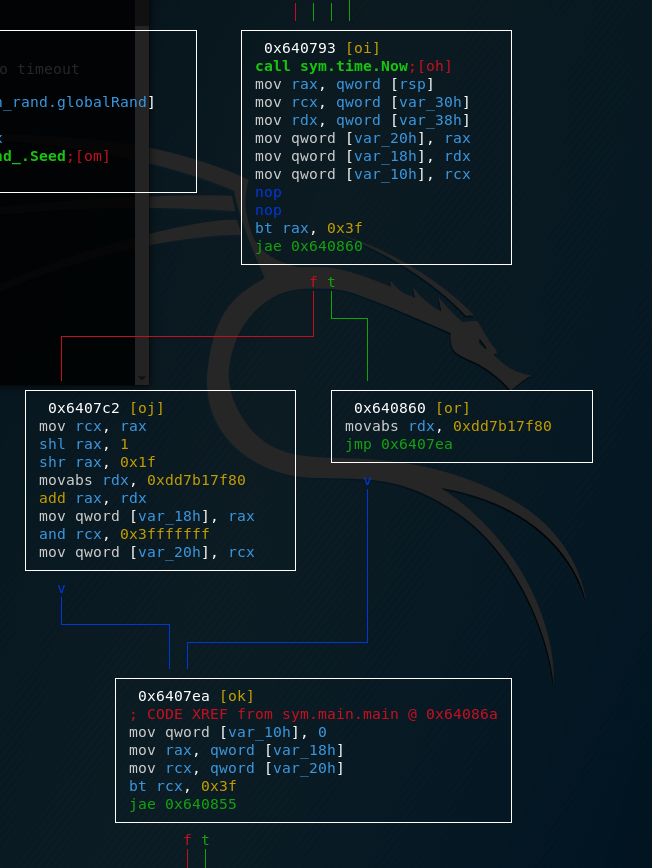Click the scrollbar down arrow of the left pane

tap(142, 378)
